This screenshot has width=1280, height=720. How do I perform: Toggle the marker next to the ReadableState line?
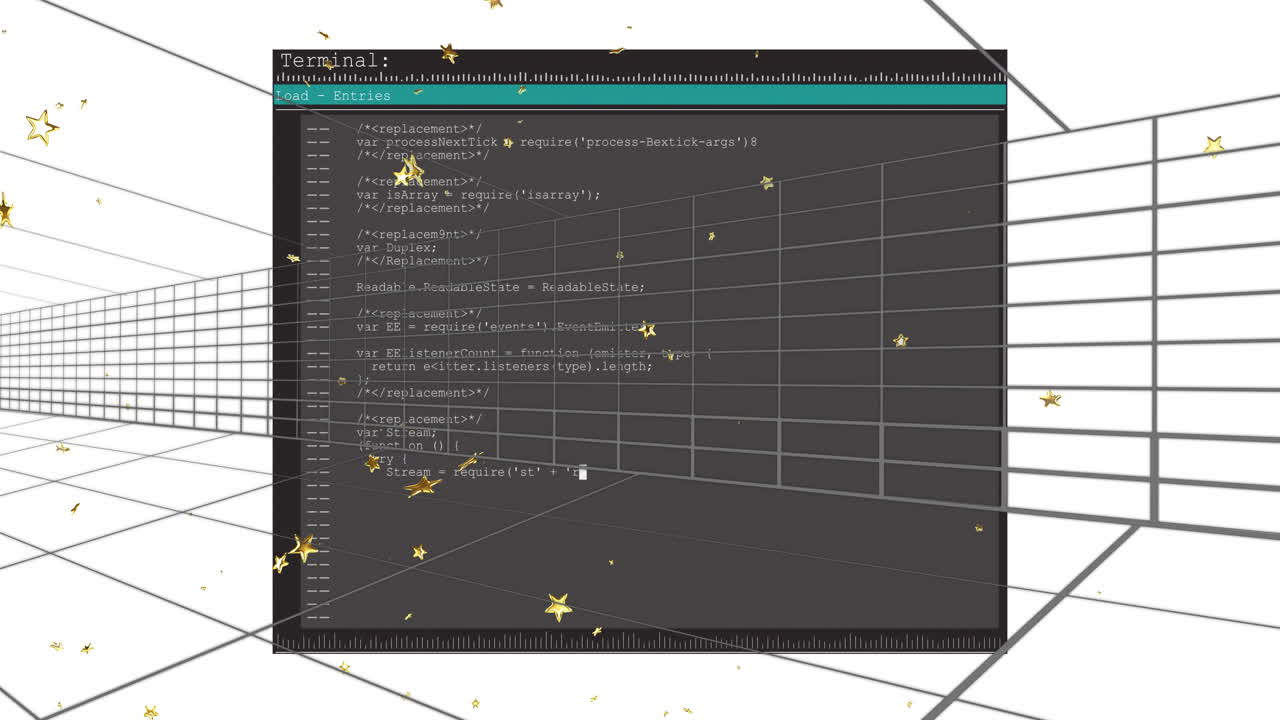point(318,287)
